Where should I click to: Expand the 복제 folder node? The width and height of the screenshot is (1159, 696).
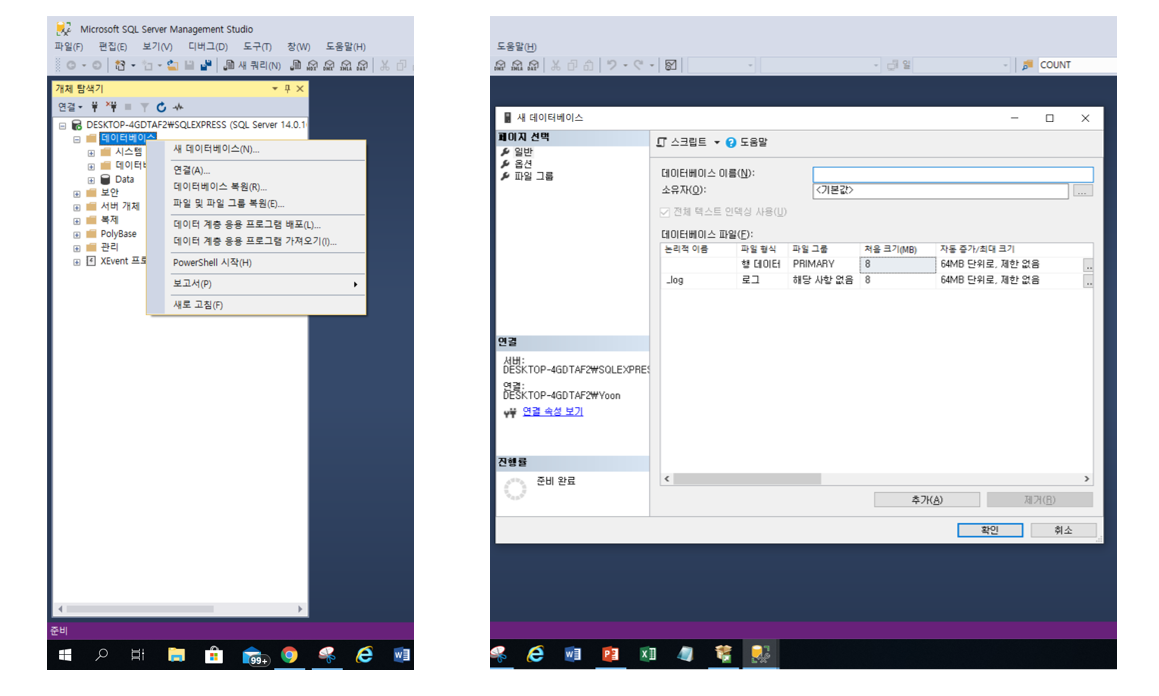[77, 220]
